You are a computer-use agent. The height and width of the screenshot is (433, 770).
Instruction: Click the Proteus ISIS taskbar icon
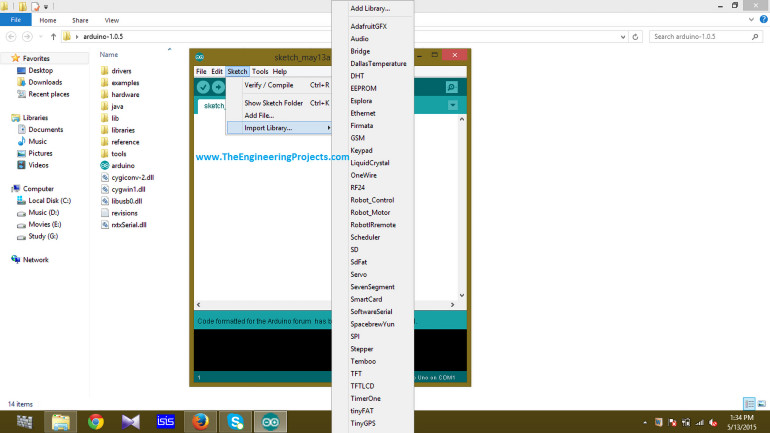(166, 421)
